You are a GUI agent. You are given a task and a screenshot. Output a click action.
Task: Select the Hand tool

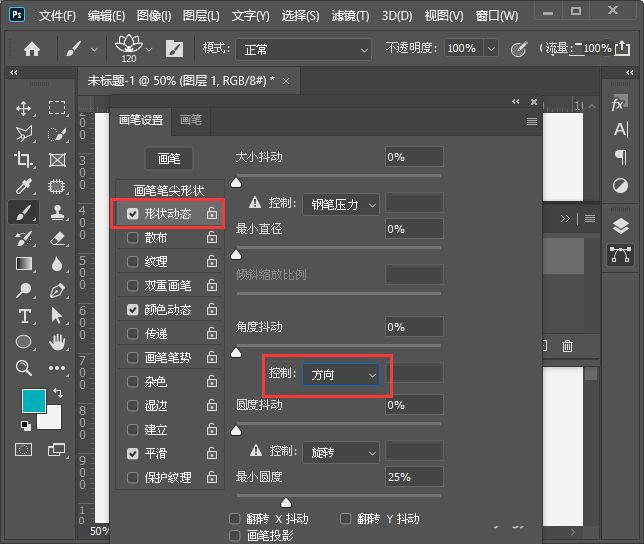coord(57,342)
